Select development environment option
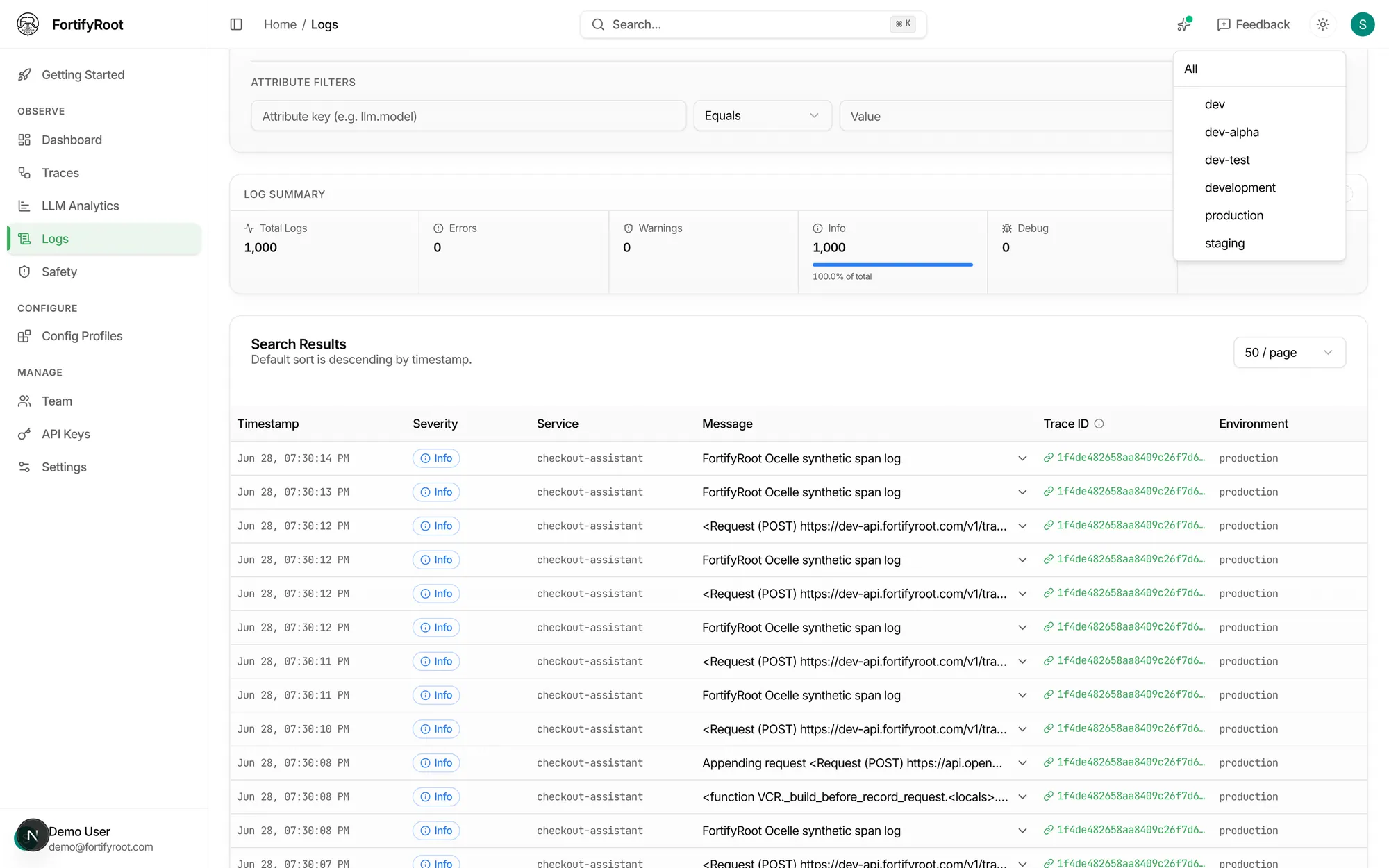The width and height of the screenshot is (1389, 868). (x=1259, y=187)
